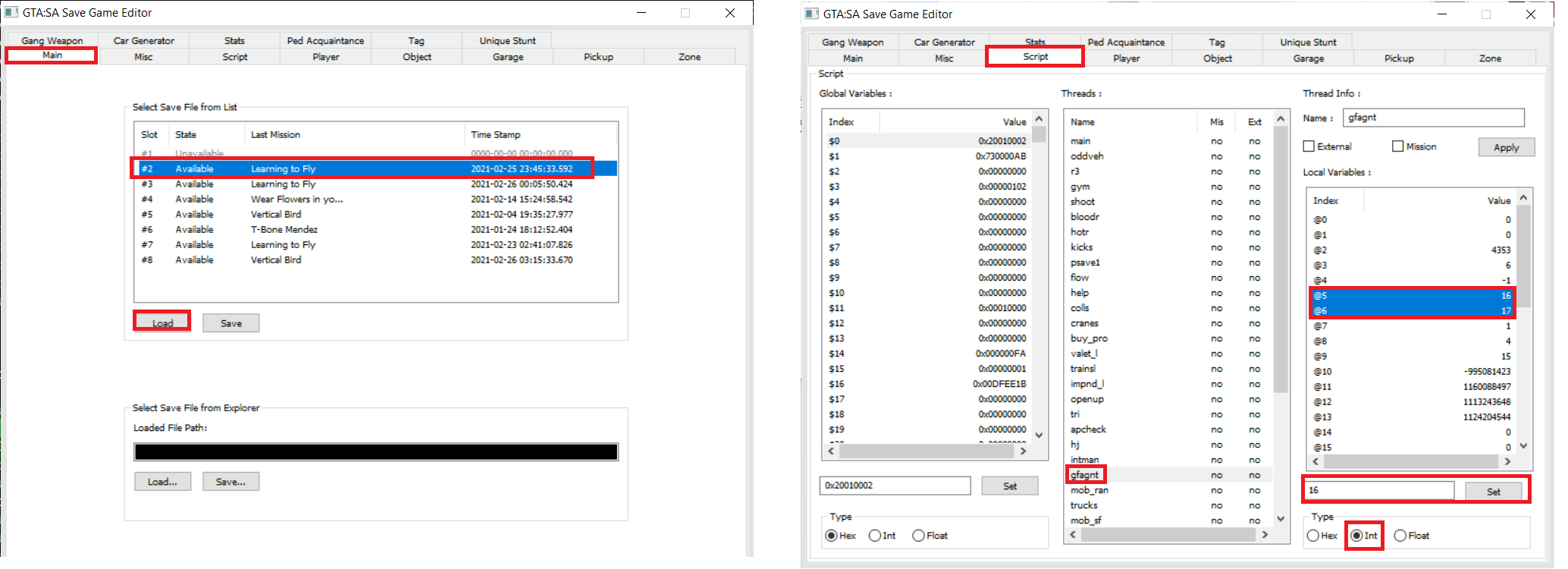Switch to Player tab above the Threads list

tap(1126, 58)
